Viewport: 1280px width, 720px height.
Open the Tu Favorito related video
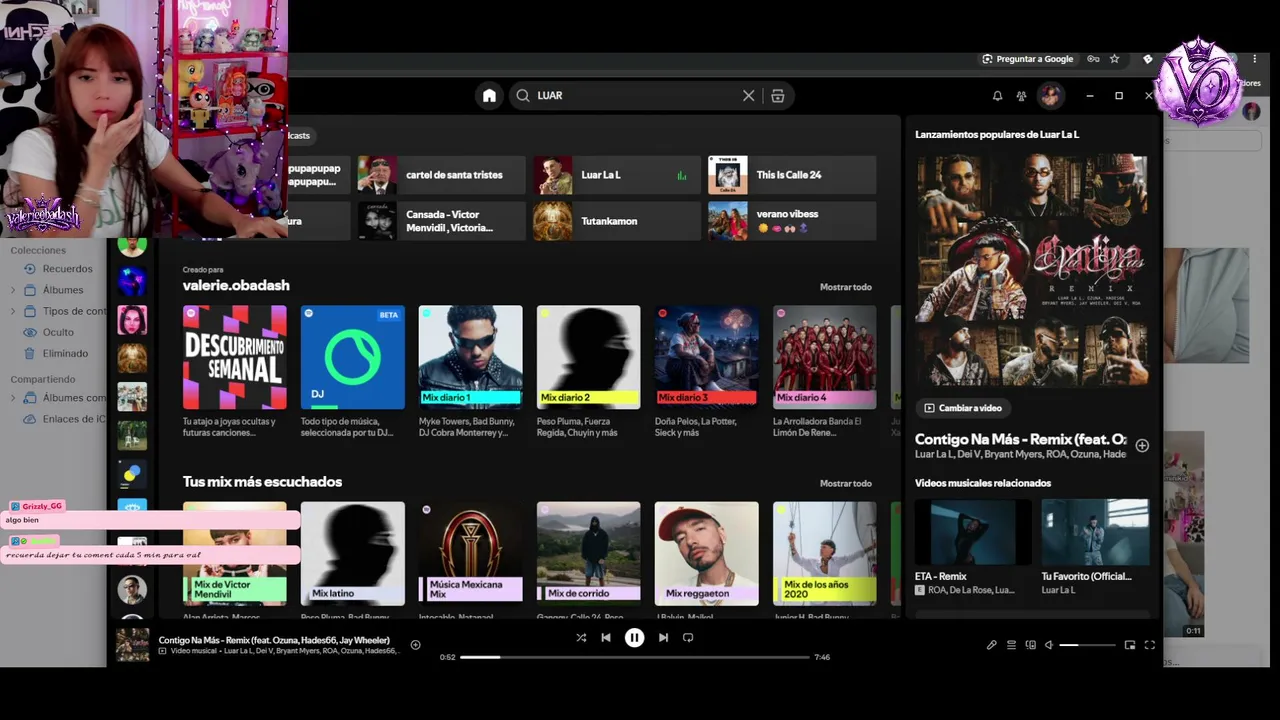(1095, 548)
